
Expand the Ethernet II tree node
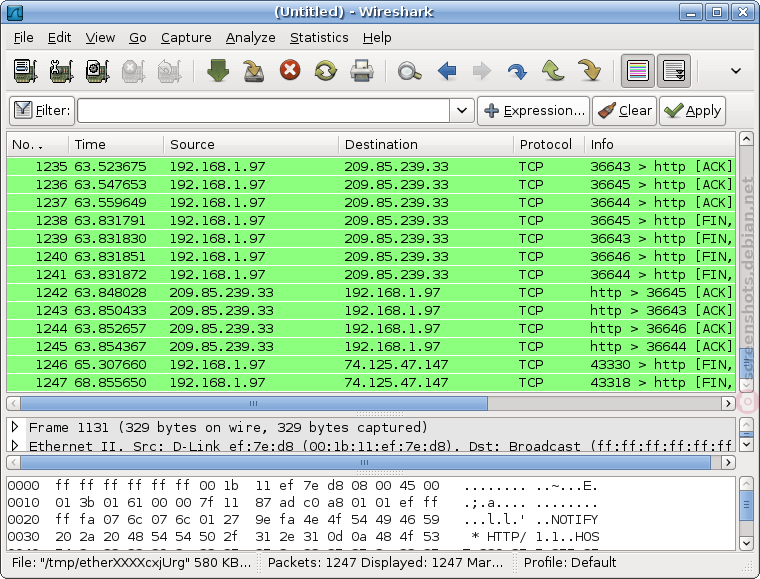(15, 445)
